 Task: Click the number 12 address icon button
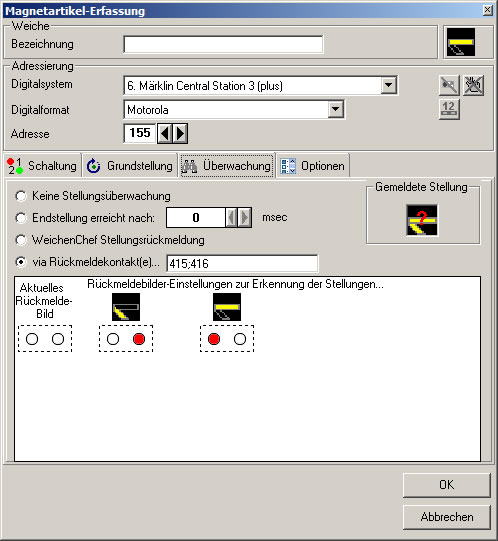coord(449,109)
